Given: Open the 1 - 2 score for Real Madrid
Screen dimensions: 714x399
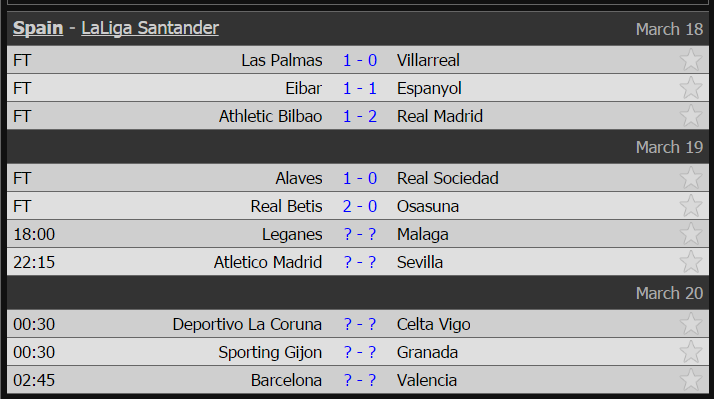Looking at the screenshot, I should (x=360, y=116).
